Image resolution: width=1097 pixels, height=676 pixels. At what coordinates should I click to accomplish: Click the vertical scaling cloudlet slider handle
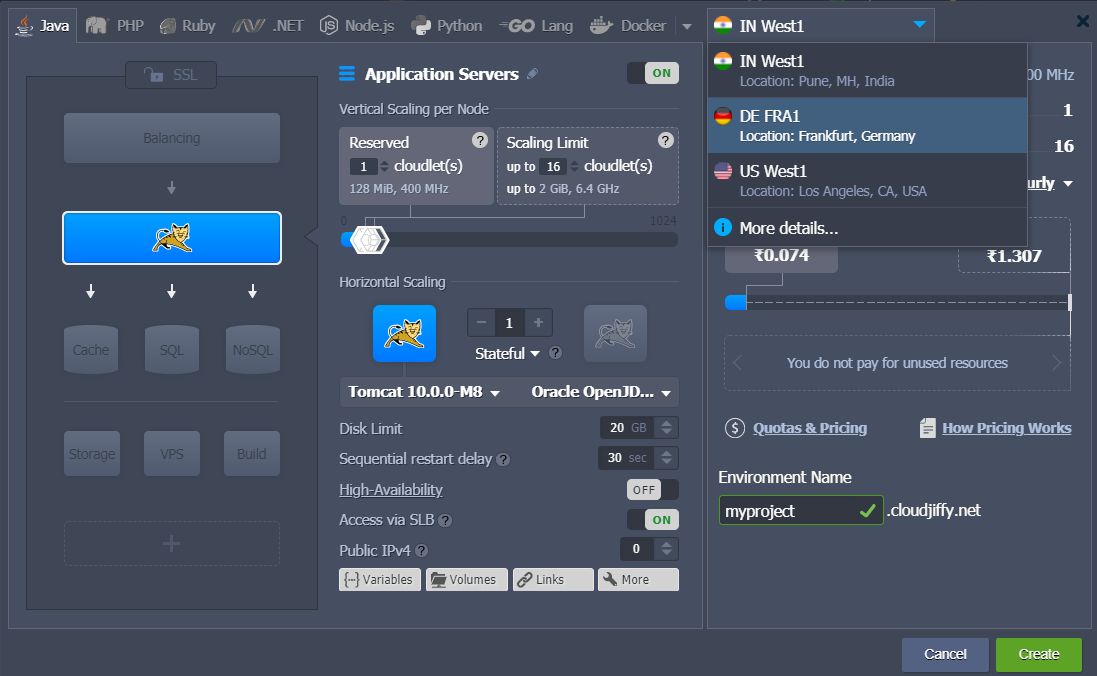369,240
